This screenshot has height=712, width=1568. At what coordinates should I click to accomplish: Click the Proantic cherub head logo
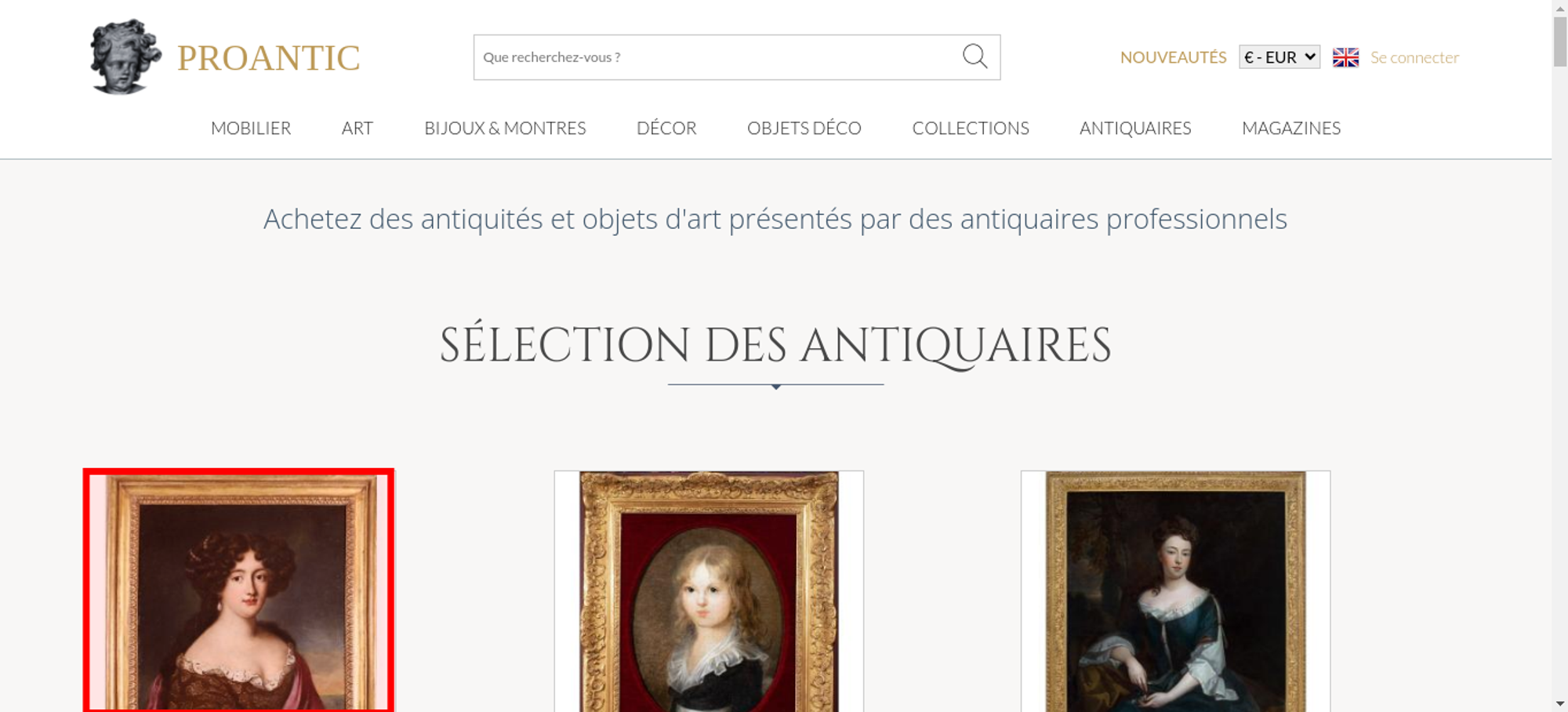[125, 56]
